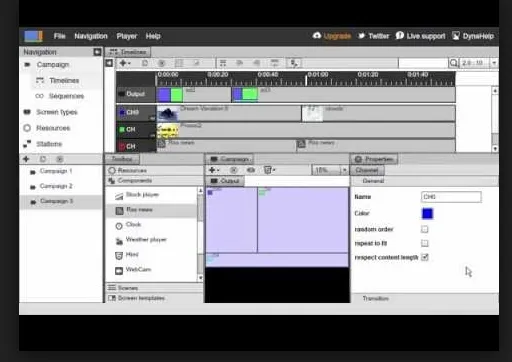This screenshot has height=362, width=512.
Task: Open the 18% zoom dropdown in Campaign panel
Action: click(344, 170)
